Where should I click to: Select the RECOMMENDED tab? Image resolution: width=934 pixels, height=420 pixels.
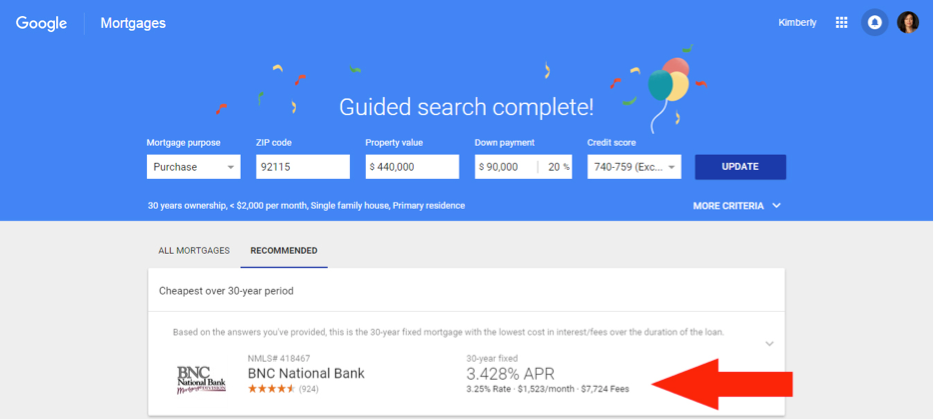click(284, 251)
